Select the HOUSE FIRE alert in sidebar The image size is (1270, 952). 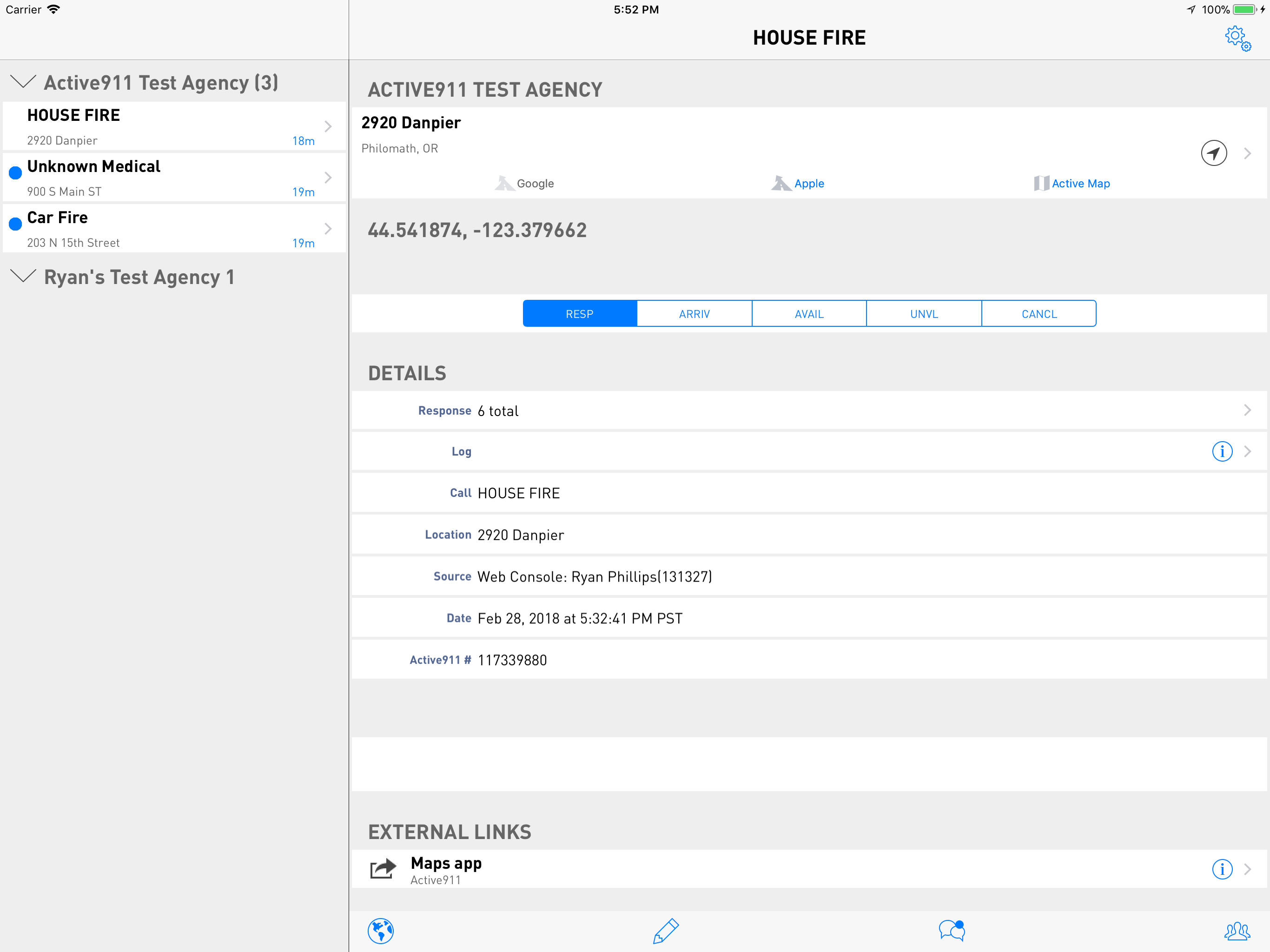click(x=174, y=126)
